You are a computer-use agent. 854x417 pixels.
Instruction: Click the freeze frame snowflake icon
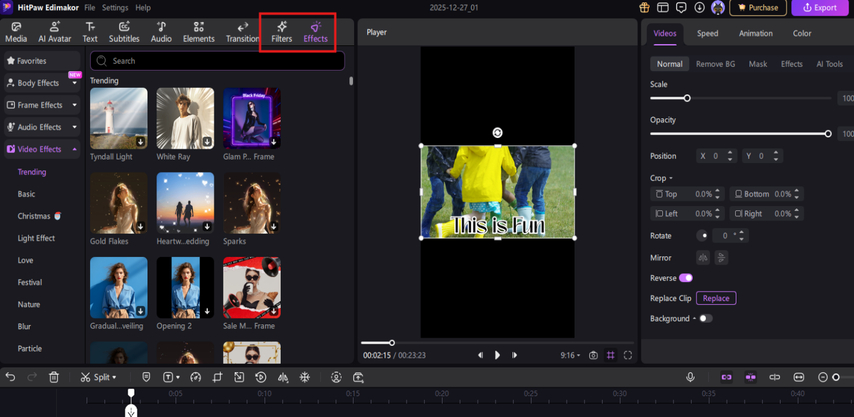(x=304, y=377)
